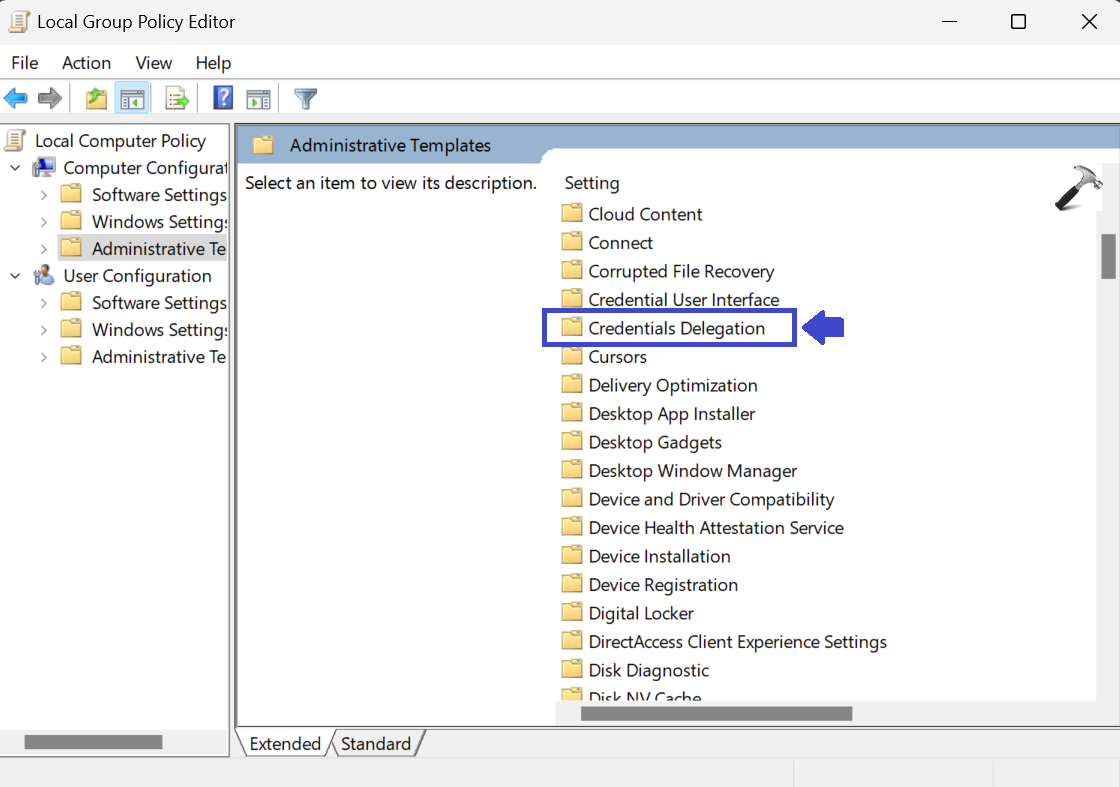Collapse the Computer Configuration tree node
This screenshot has width=1120, height=787.
pyautogui.click(x=15, y=168)
